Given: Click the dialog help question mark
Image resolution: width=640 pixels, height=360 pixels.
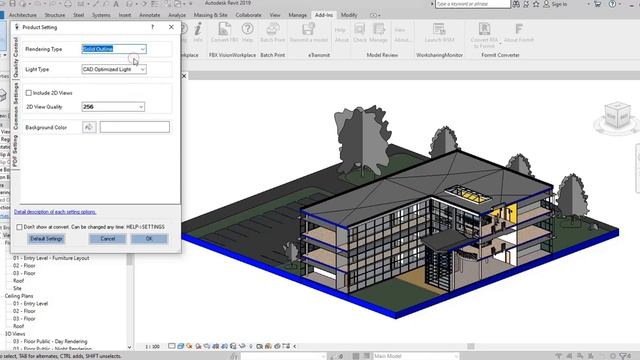Looking at the screenshot, I should coord(153,27).
